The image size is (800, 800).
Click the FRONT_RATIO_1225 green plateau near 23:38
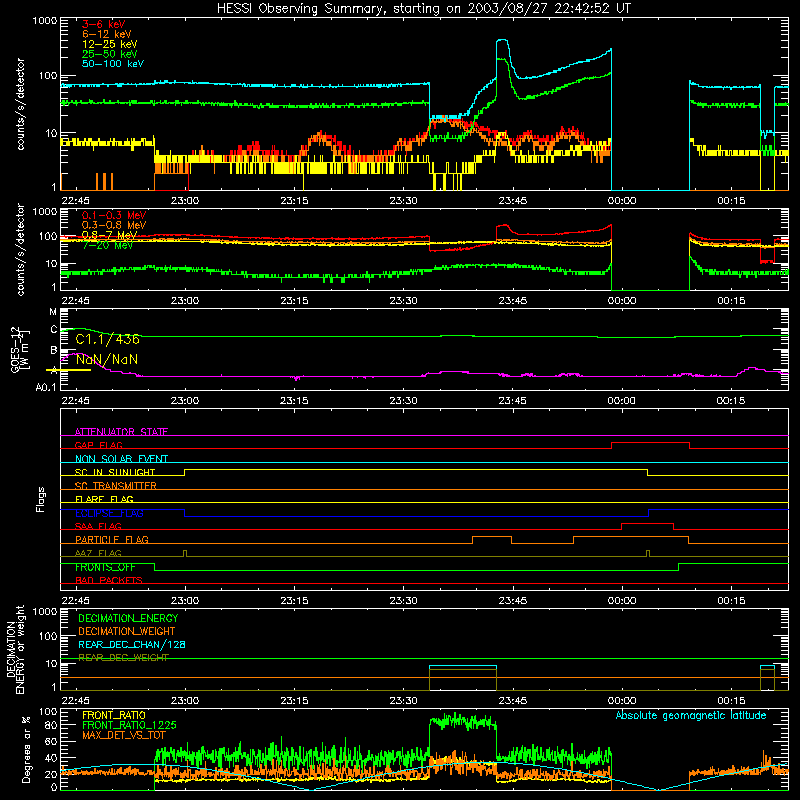pyautogui.click(x=463, y=722)
